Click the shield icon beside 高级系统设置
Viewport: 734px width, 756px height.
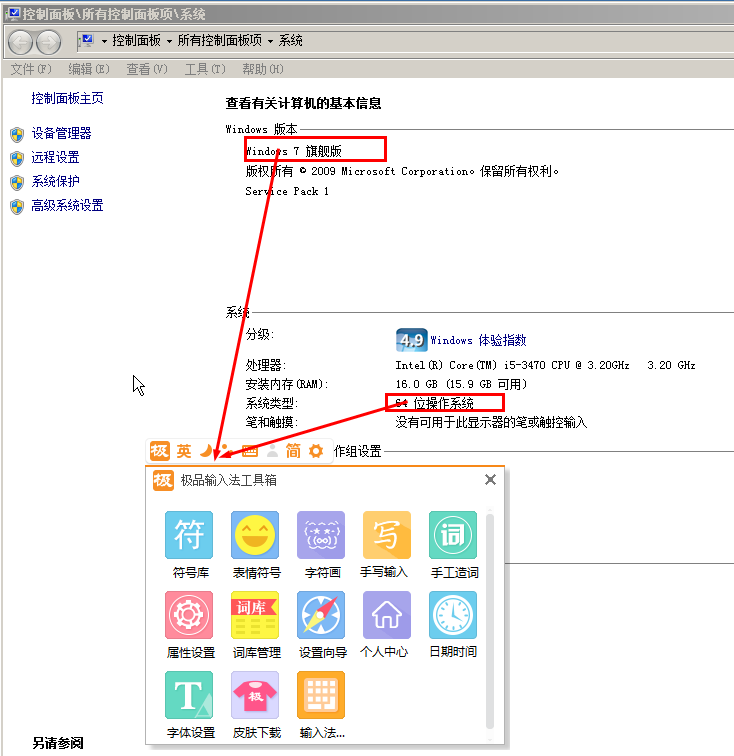17,207
